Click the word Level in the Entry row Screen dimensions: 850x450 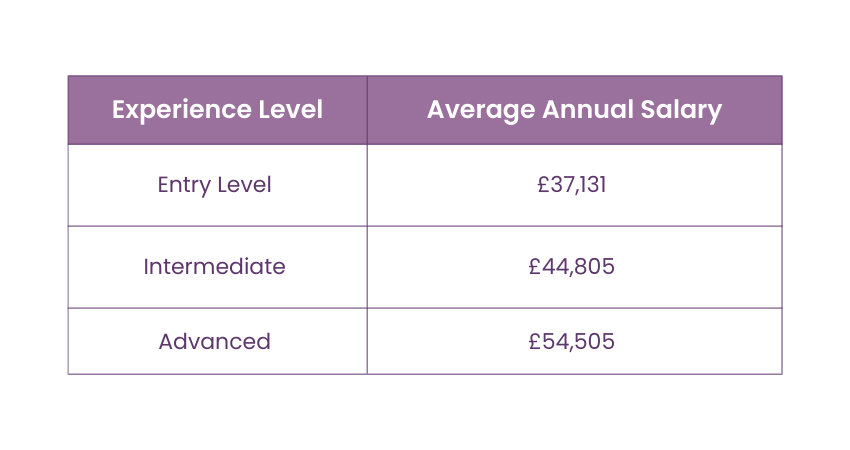point(246,185)
